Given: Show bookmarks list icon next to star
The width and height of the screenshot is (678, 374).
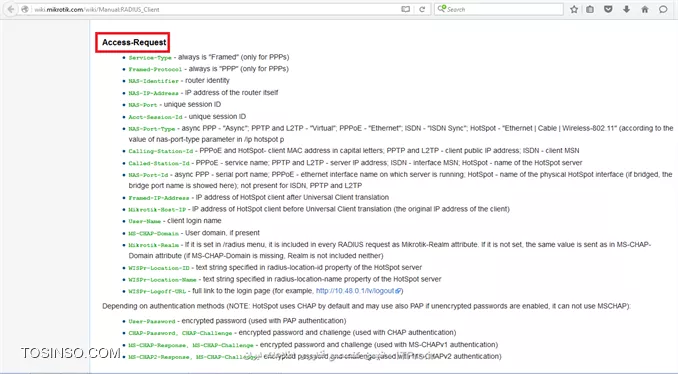Looking at the screenshot, I should (590, 9).
